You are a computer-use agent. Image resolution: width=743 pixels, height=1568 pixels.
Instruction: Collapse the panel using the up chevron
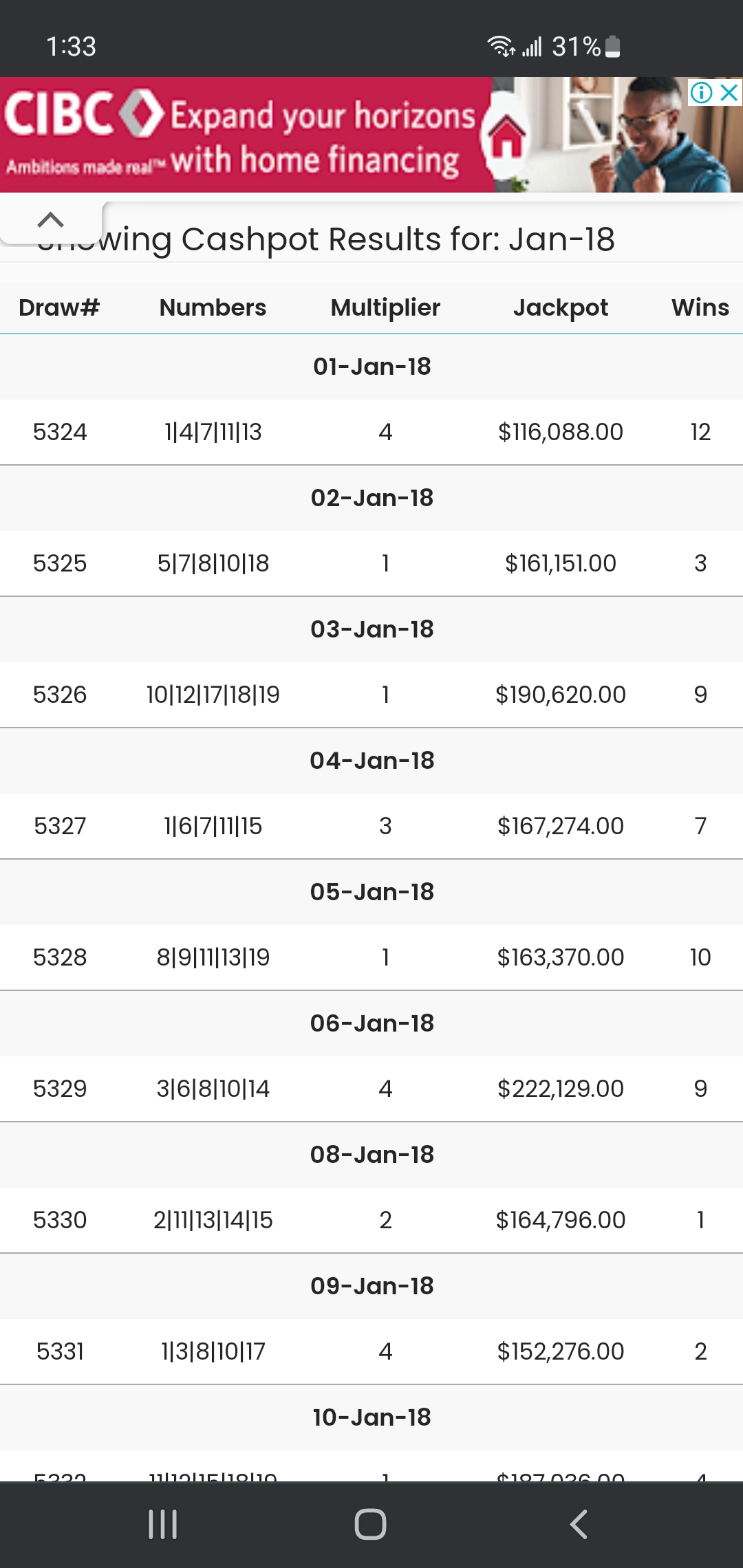click(51, 220)
